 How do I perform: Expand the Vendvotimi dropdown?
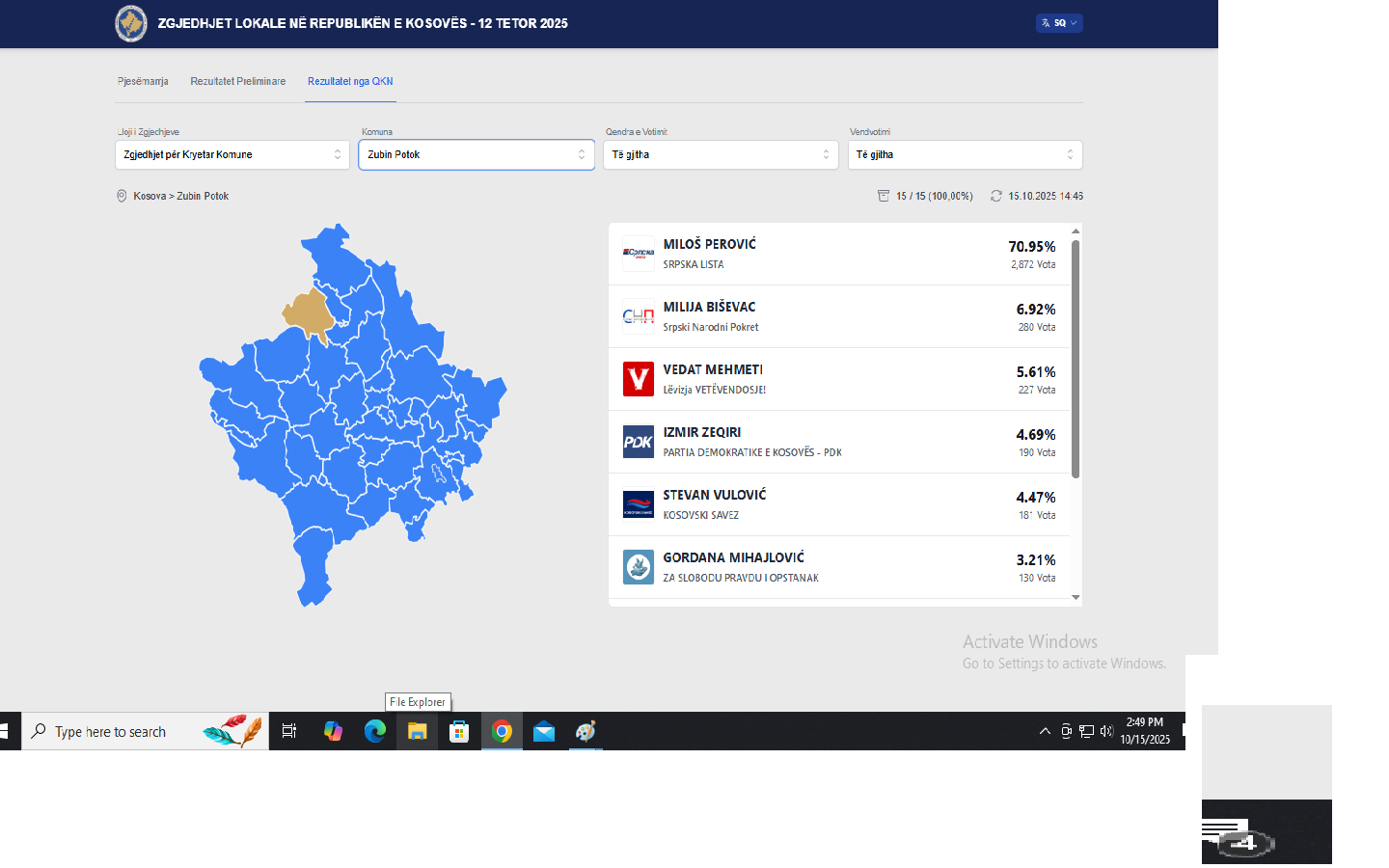point(965,154)
